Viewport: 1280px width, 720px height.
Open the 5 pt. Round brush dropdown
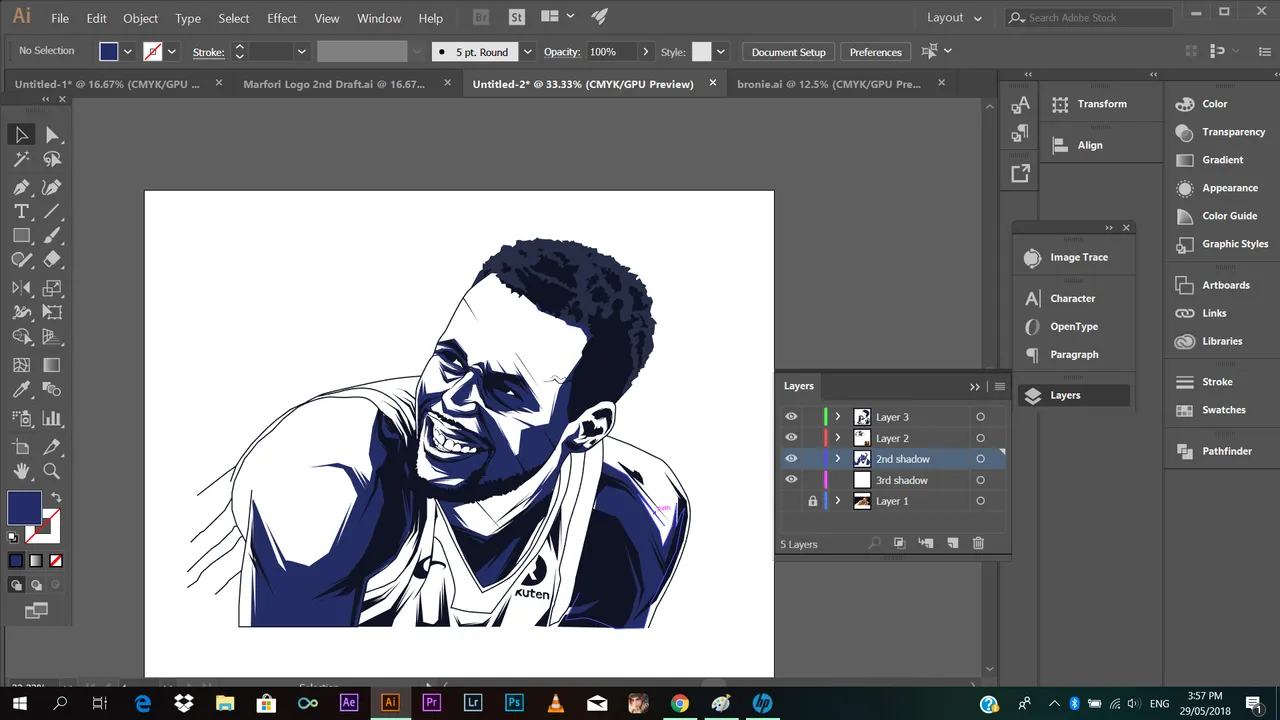tap(527, 52)
